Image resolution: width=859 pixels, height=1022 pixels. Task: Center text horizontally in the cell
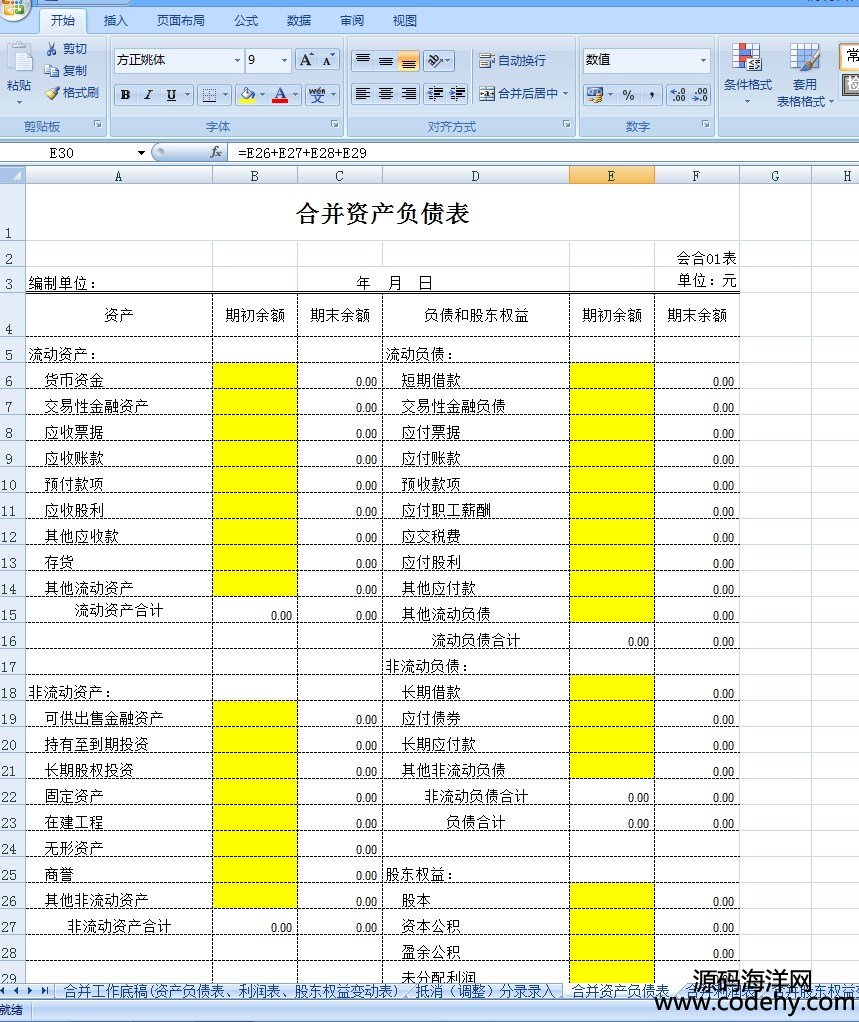(x=386, y=94)
